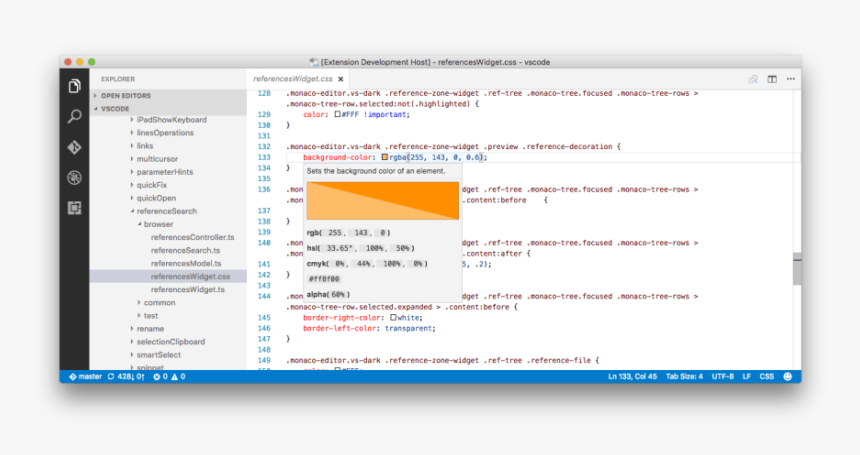Click 'transparent' value on line 146
The height and width of the screenshot is (455, 860).
[409, 328]
